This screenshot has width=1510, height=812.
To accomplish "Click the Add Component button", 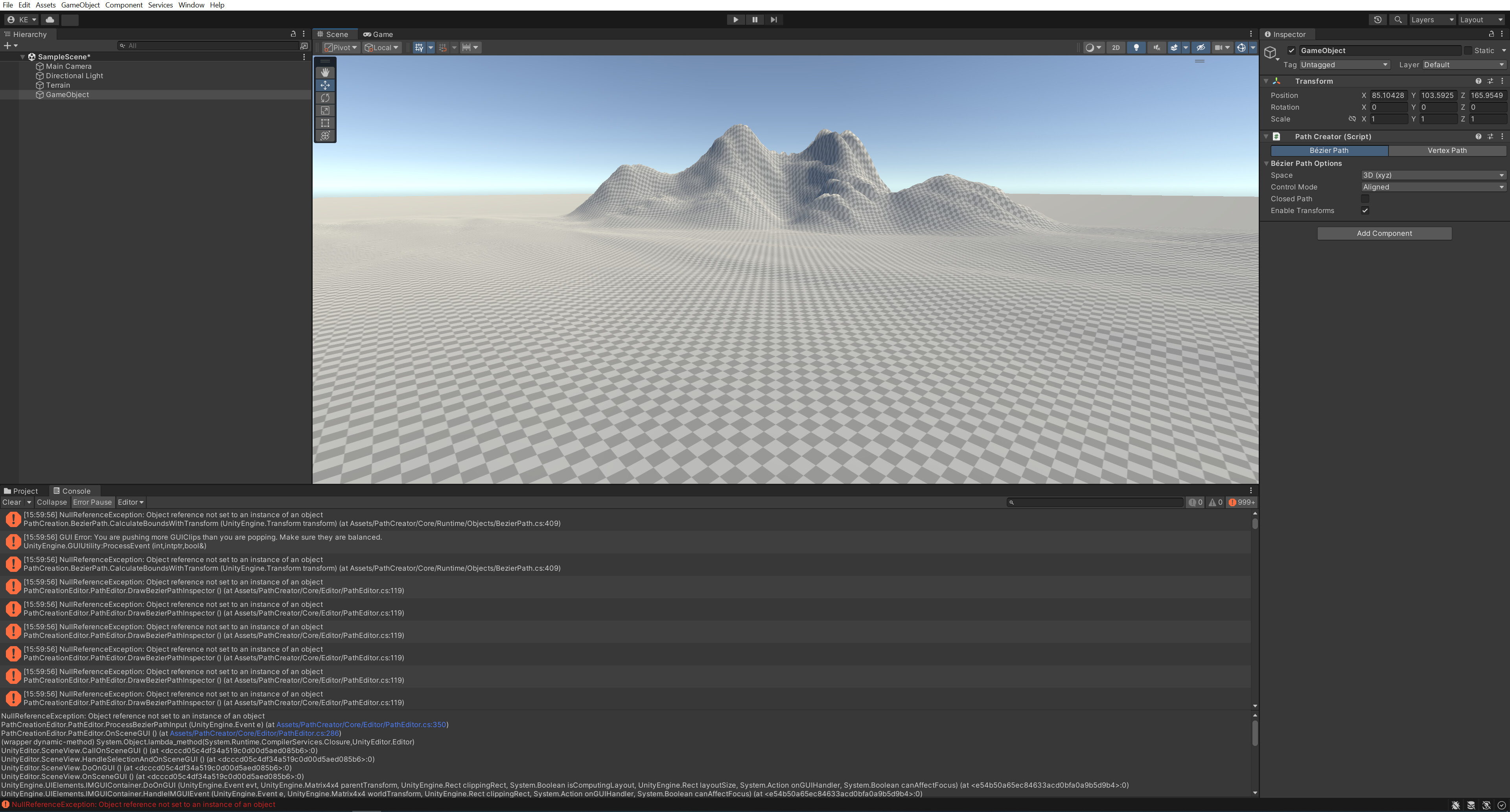I will click(1384, 233).
